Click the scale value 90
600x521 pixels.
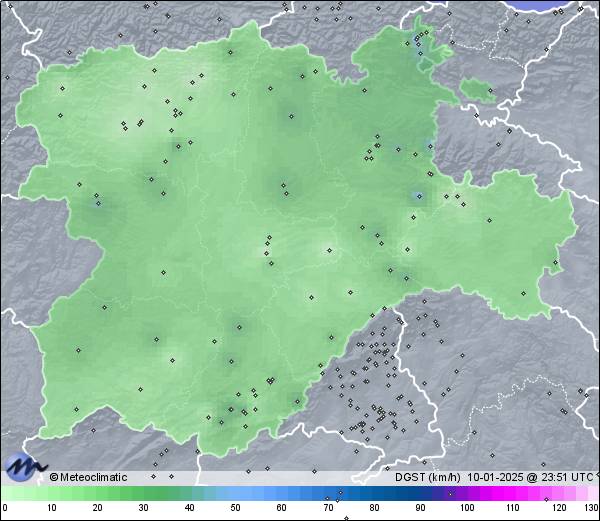pyautogui.click(x=421, y=508)
